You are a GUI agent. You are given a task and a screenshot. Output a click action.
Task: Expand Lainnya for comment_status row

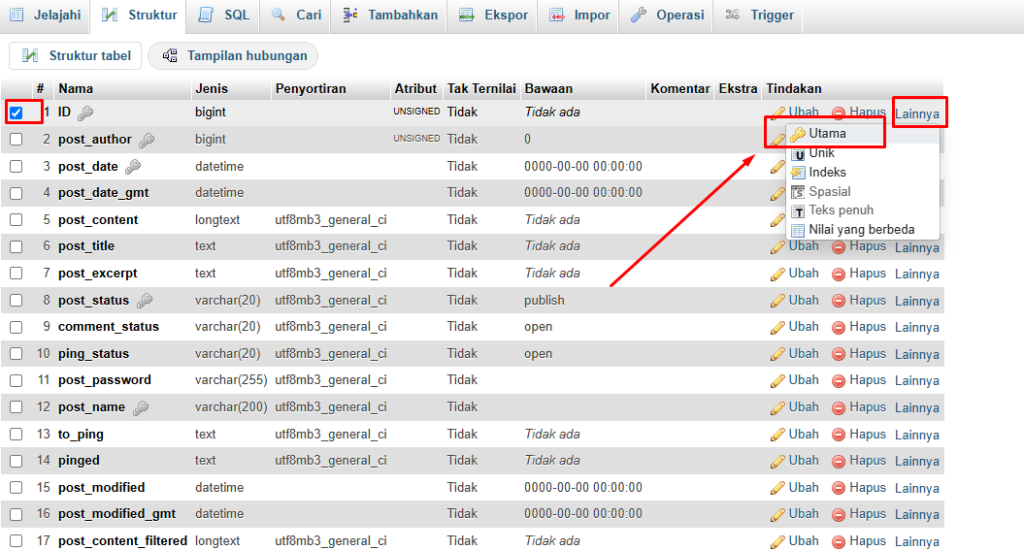coord(917,327)
